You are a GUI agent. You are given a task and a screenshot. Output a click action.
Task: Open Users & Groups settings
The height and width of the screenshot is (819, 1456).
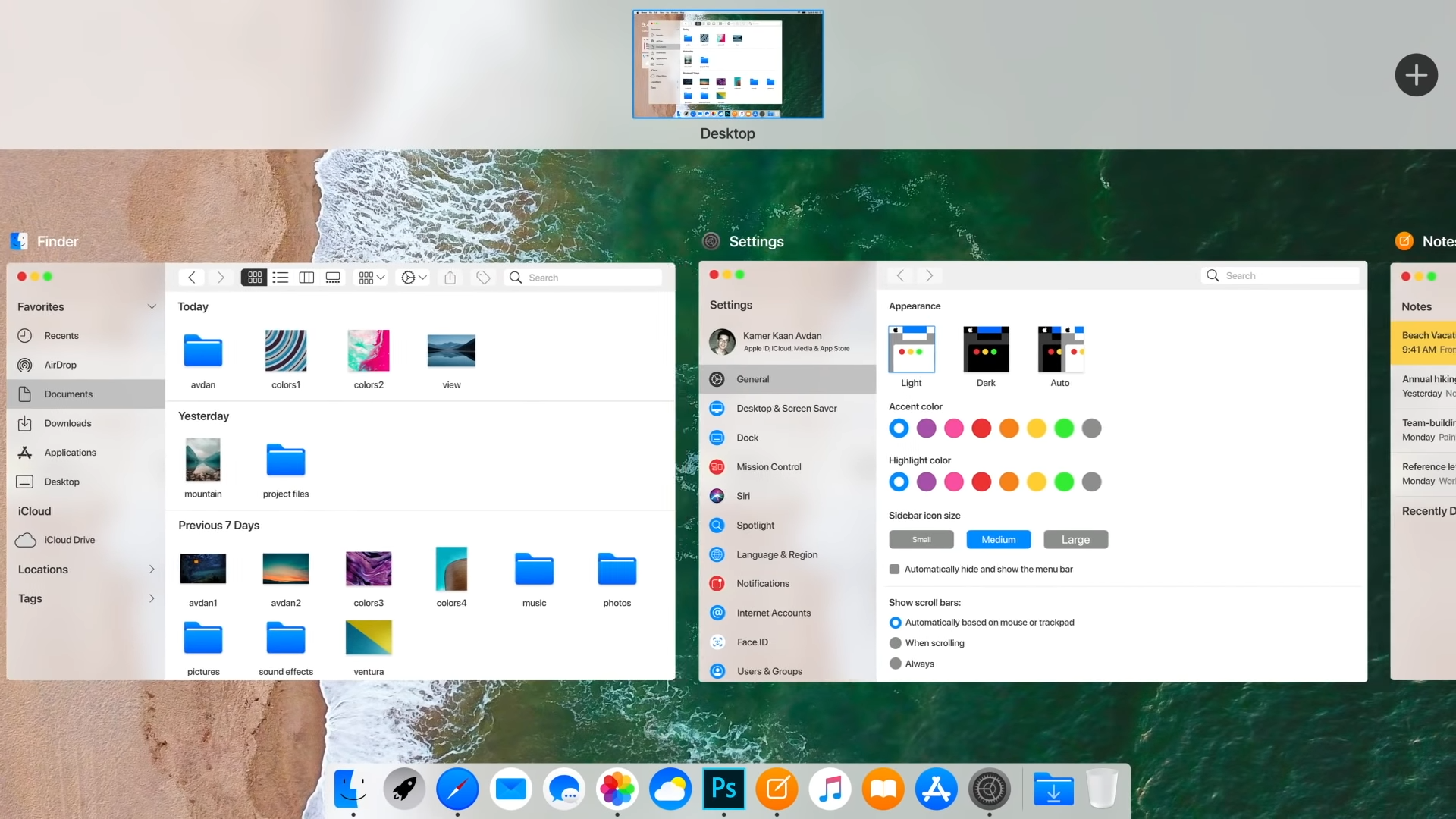point(787,671)
